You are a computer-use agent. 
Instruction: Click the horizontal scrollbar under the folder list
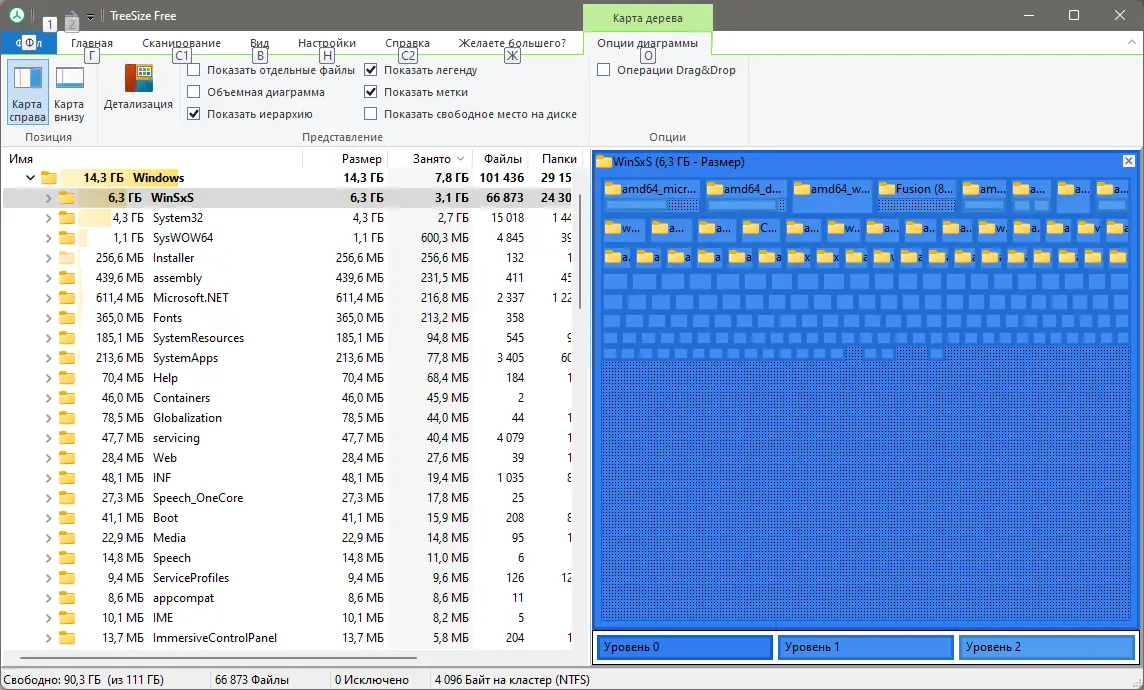pyautogui.click(x=219, y=657)
